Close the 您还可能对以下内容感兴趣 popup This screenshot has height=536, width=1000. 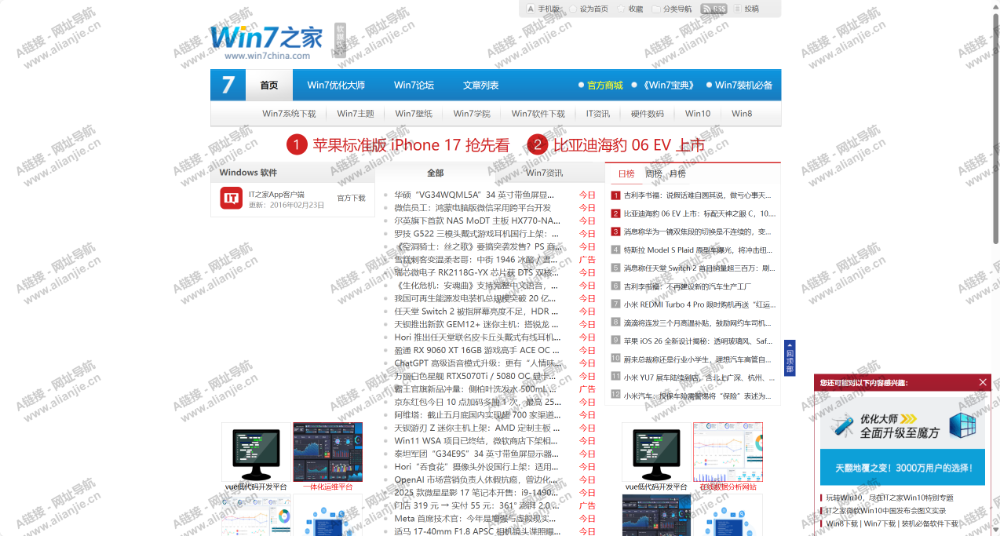pyautogui.click(x=983, y=382)
